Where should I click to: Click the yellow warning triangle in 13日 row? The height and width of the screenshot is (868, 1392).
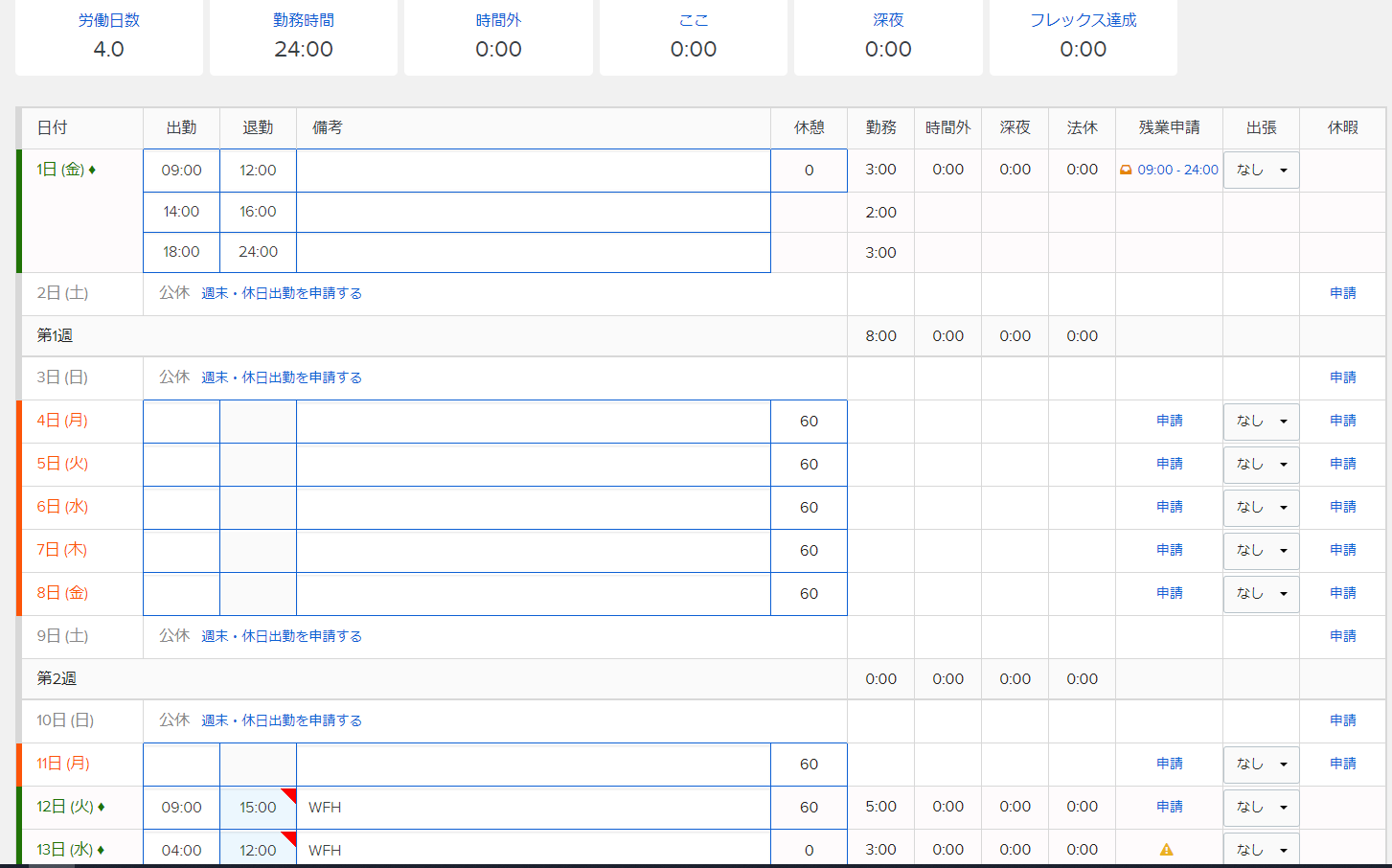coord(1166,850)
